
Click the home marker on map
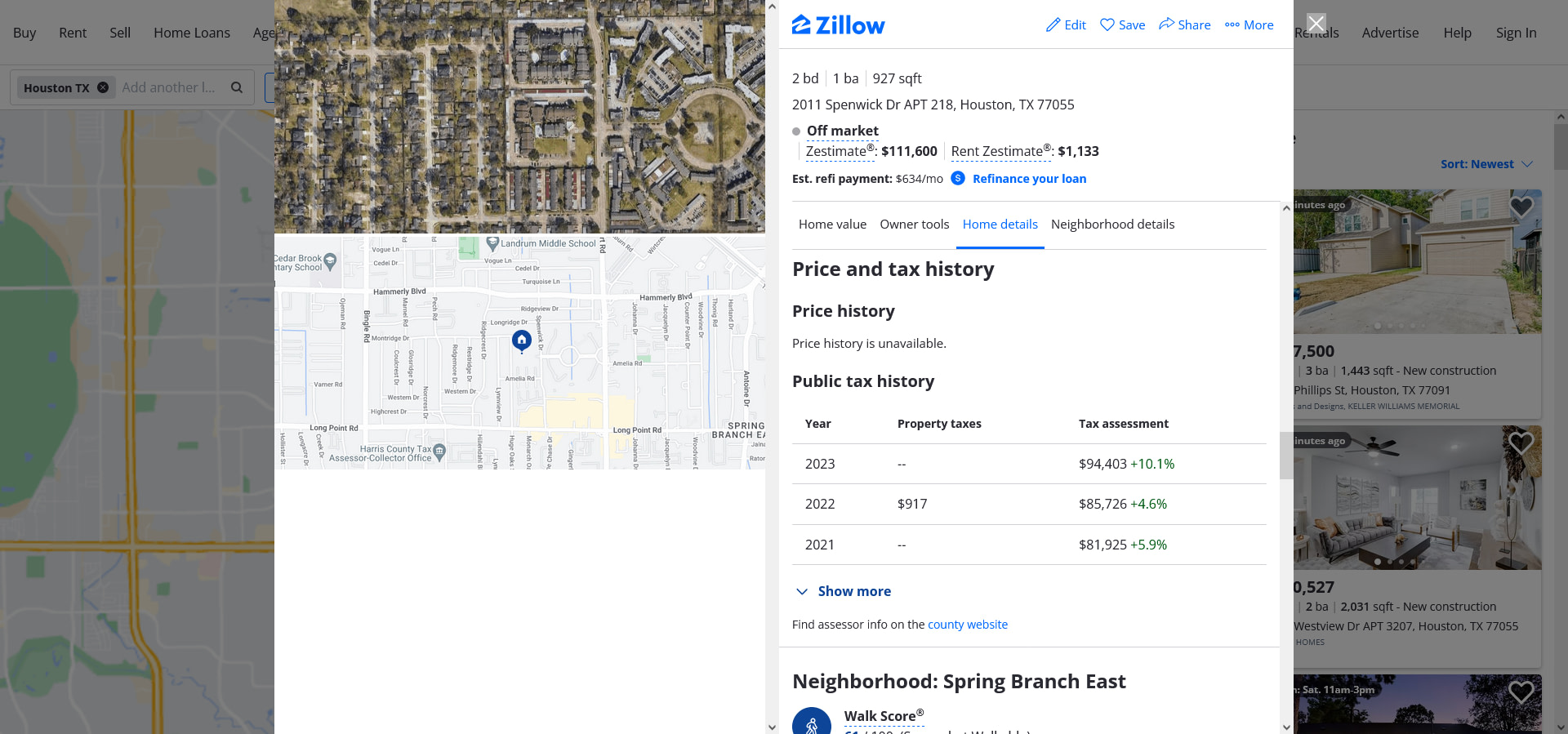pyautogui.click(x=522, y=340)
